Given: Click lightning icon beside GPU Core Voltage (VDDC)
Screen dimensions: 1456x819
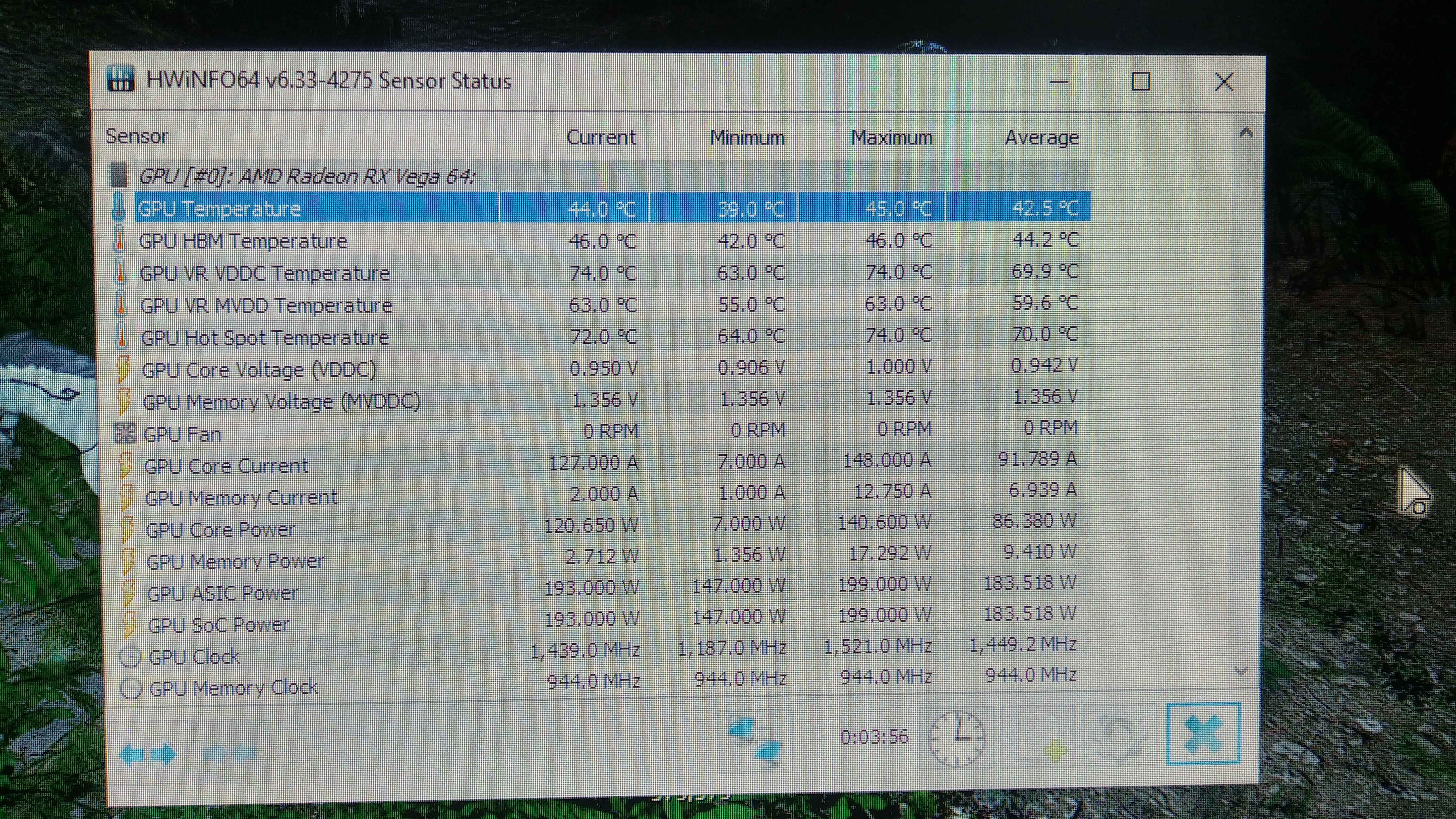Looking at the screenshot, I should (x=123, y=368).
